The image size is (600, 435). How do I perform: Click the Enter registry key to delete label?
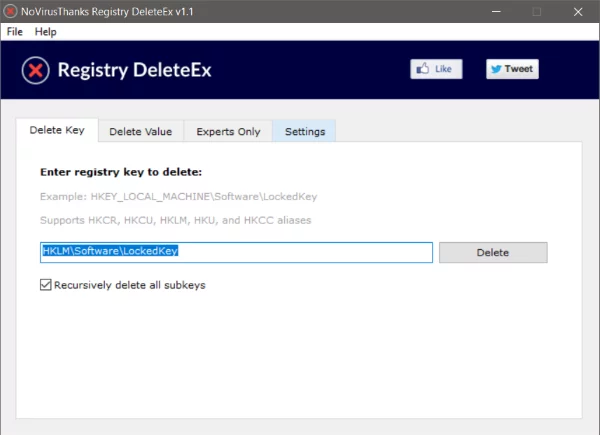(121, 172)
